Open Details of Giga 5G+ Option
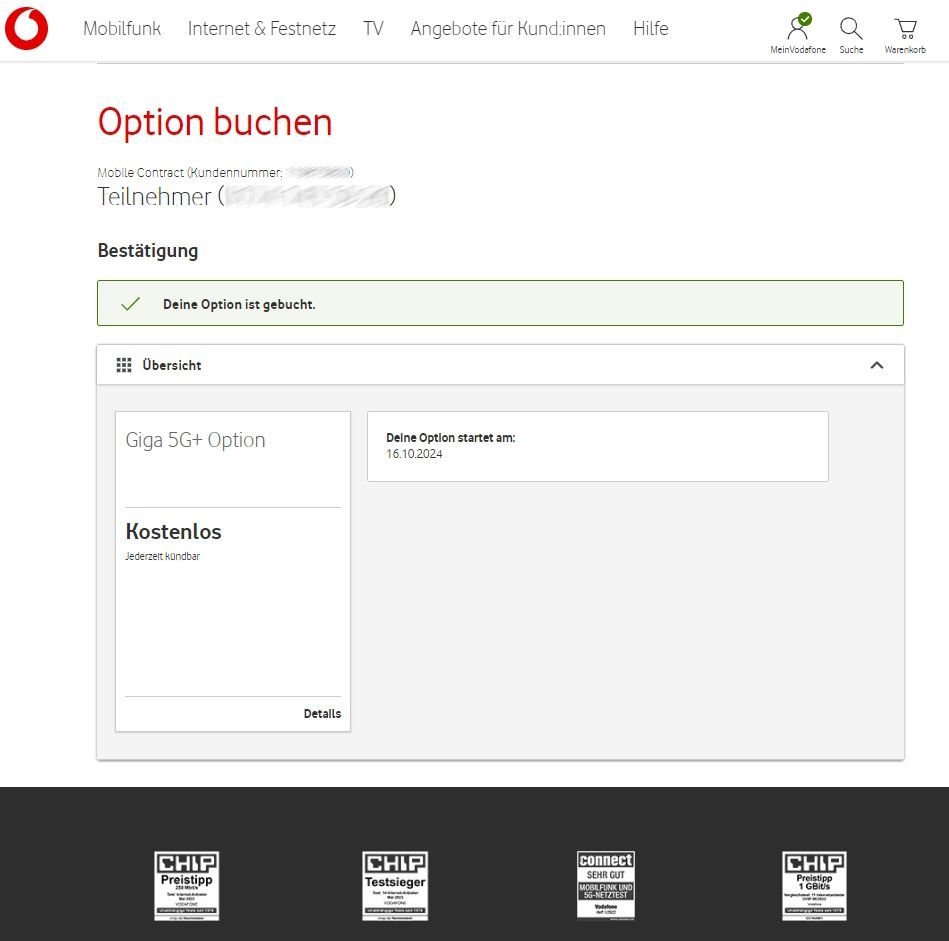Screen dimensions: 949x941 point(322,713)
